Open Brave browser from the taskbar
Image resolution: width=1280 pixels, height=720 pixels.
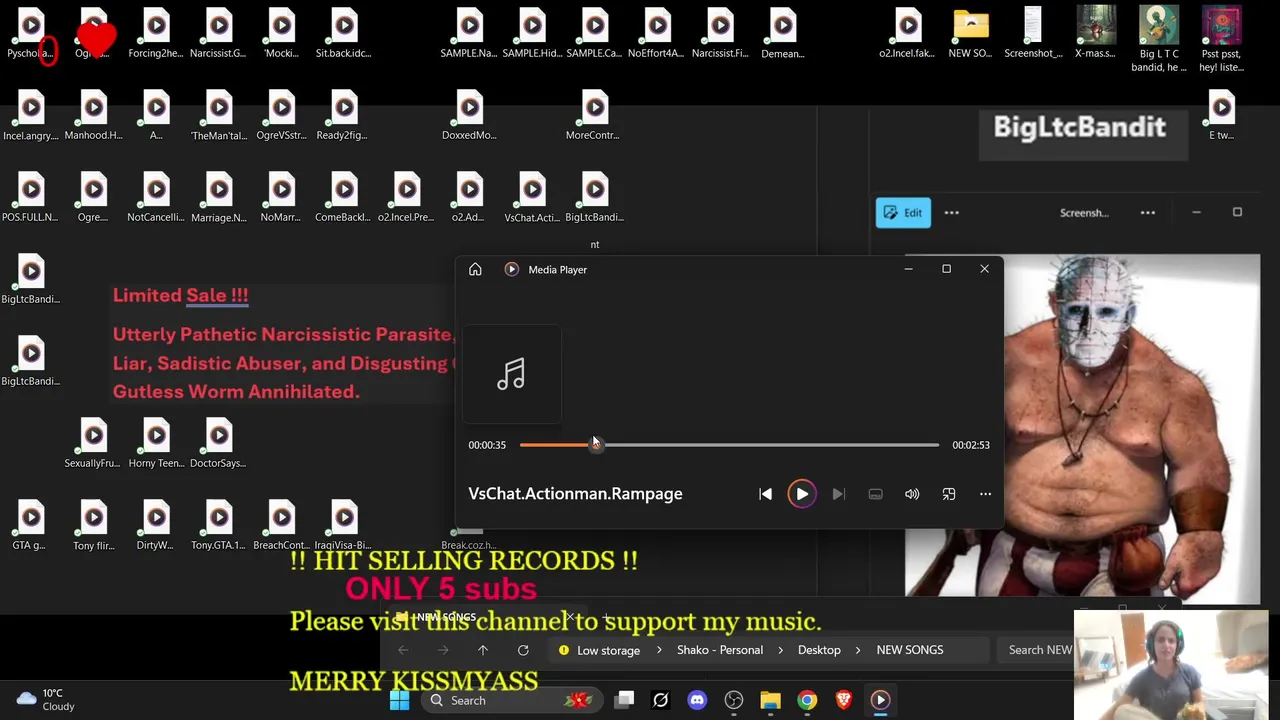click(844, 700)
